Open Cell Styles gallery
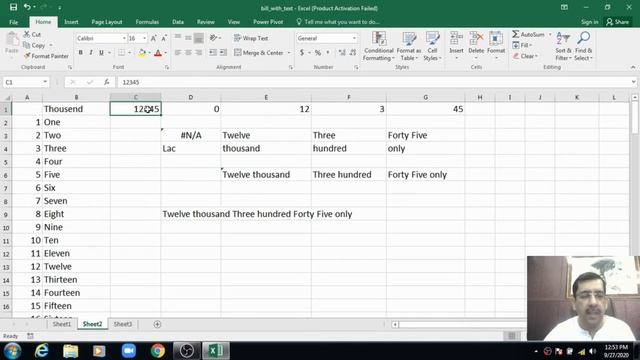 point(432,46)
